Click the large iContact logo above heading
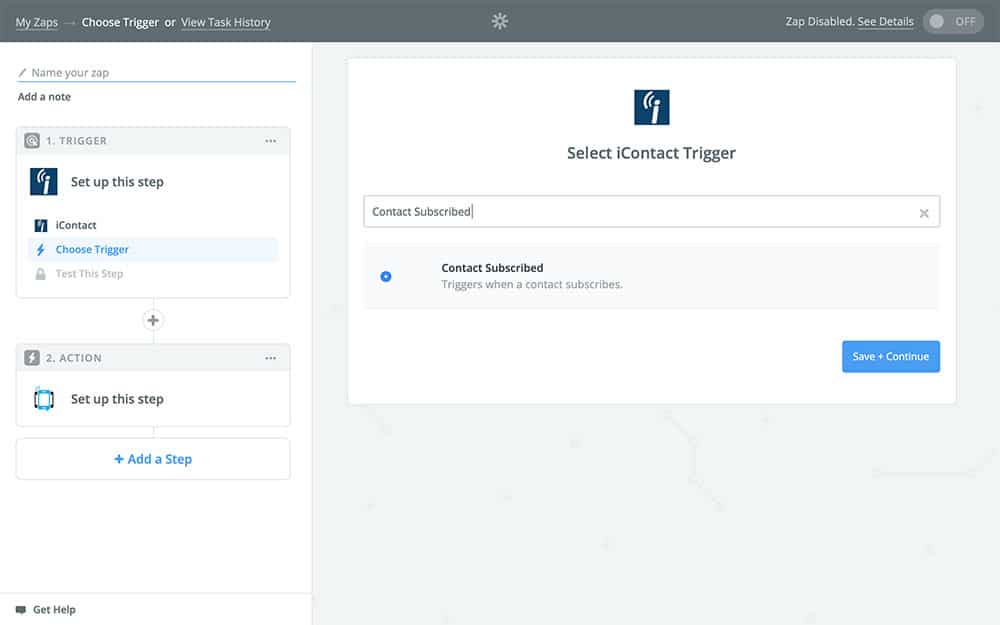The image size is (1000, 625). (x=651, y=107)
